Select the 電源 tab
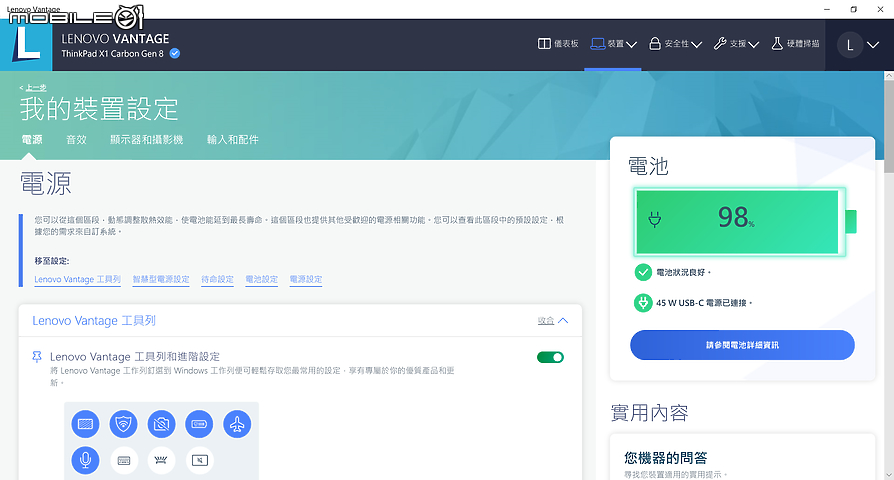This screenshot has width=894, height=480. (32, 140)
